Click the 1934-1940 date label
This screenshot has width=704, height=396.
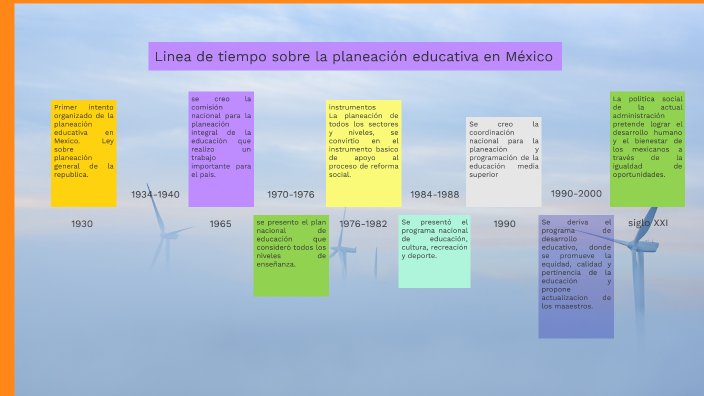coord(155,194)
